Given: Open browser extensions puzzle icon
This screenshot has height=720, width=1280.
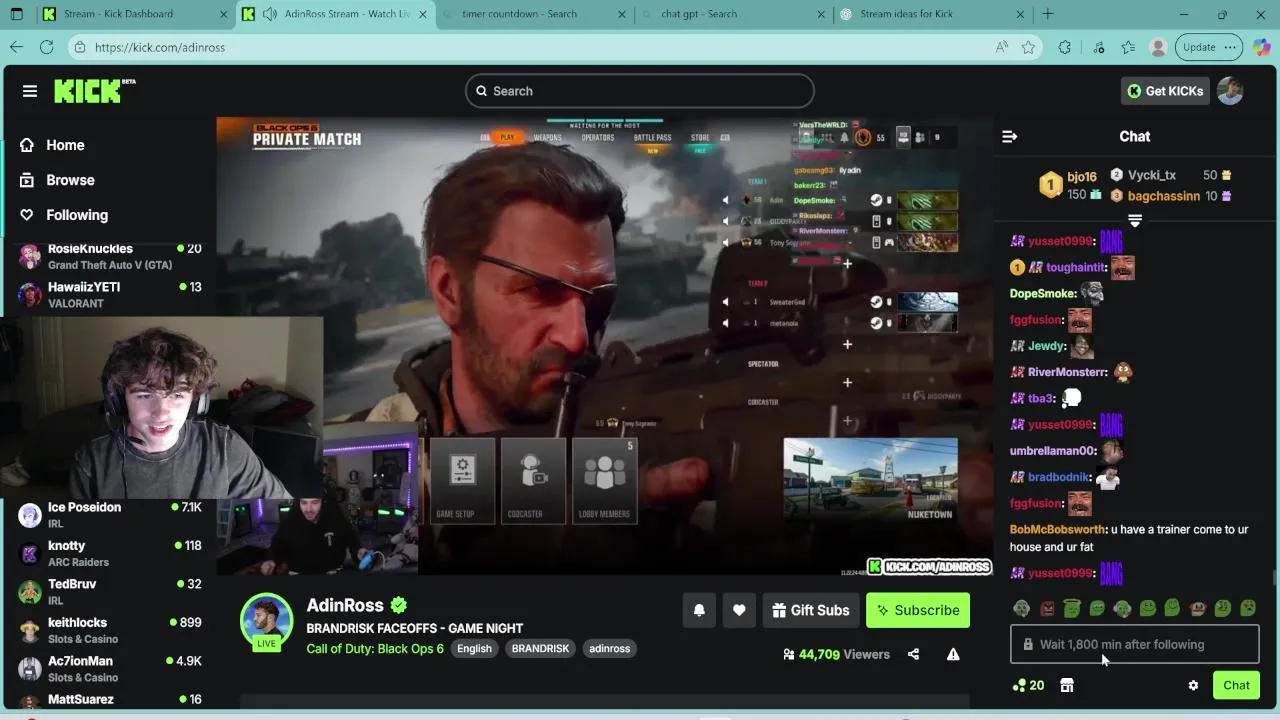Looking at the screenshot, I should [x=1064, y=47].
